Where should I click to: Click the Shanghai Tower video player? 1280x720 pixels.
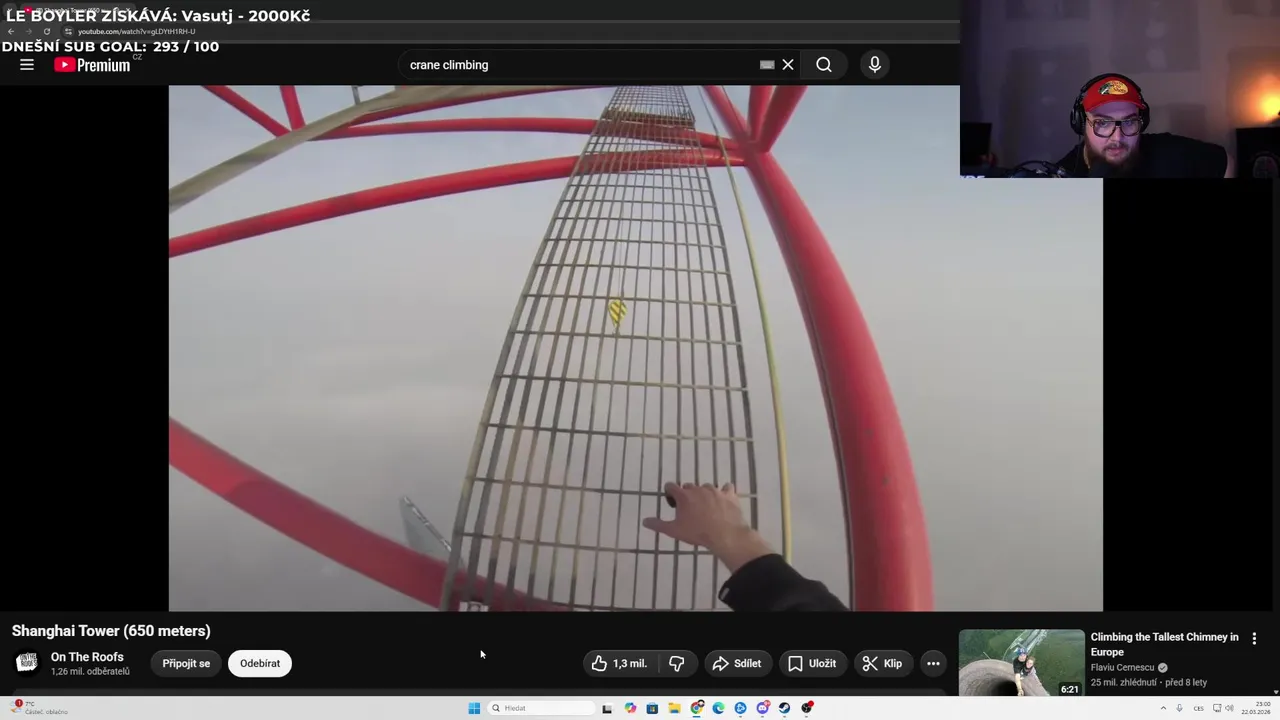tap(635, 348)
